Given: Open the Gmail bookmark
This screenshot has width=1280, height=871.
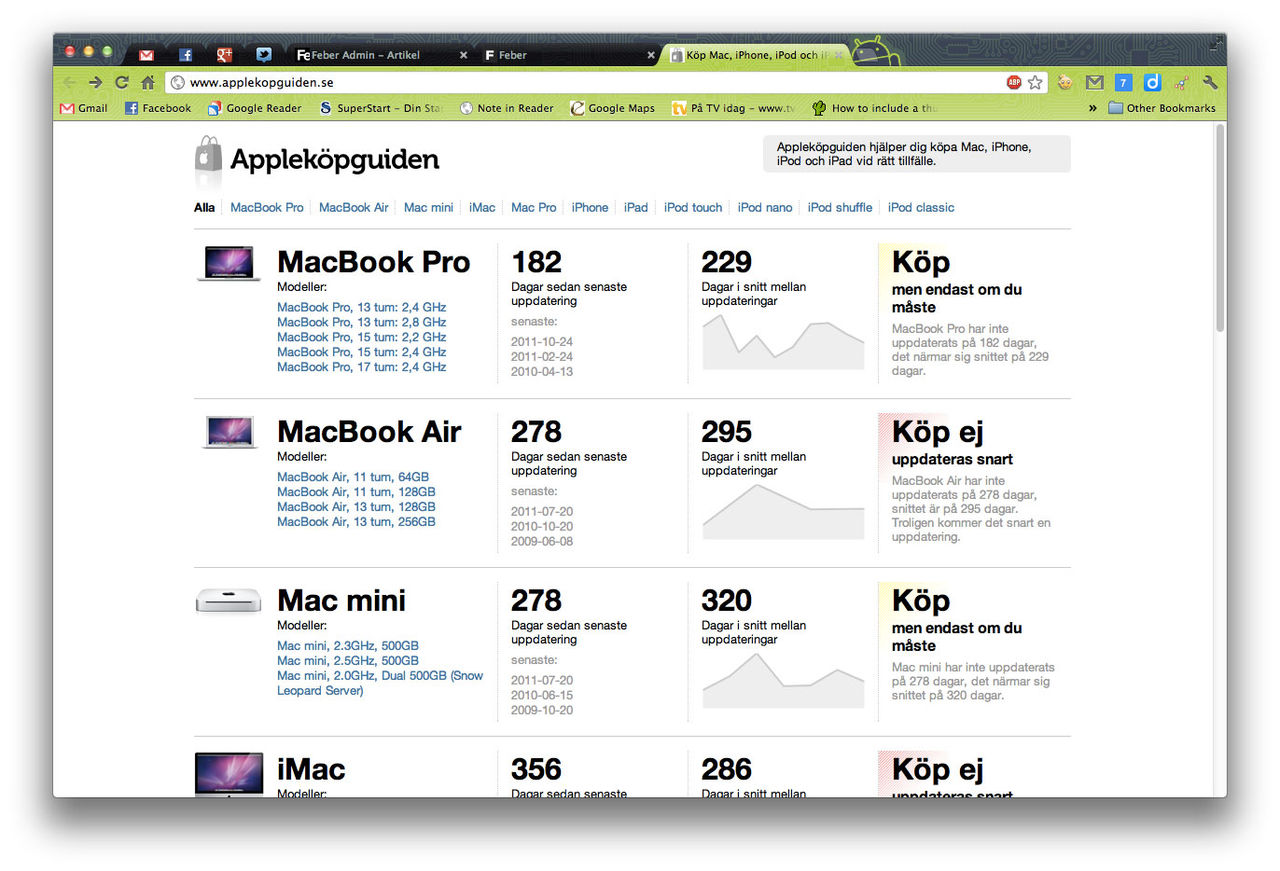Looking at the screenshot, I should 84,108.
